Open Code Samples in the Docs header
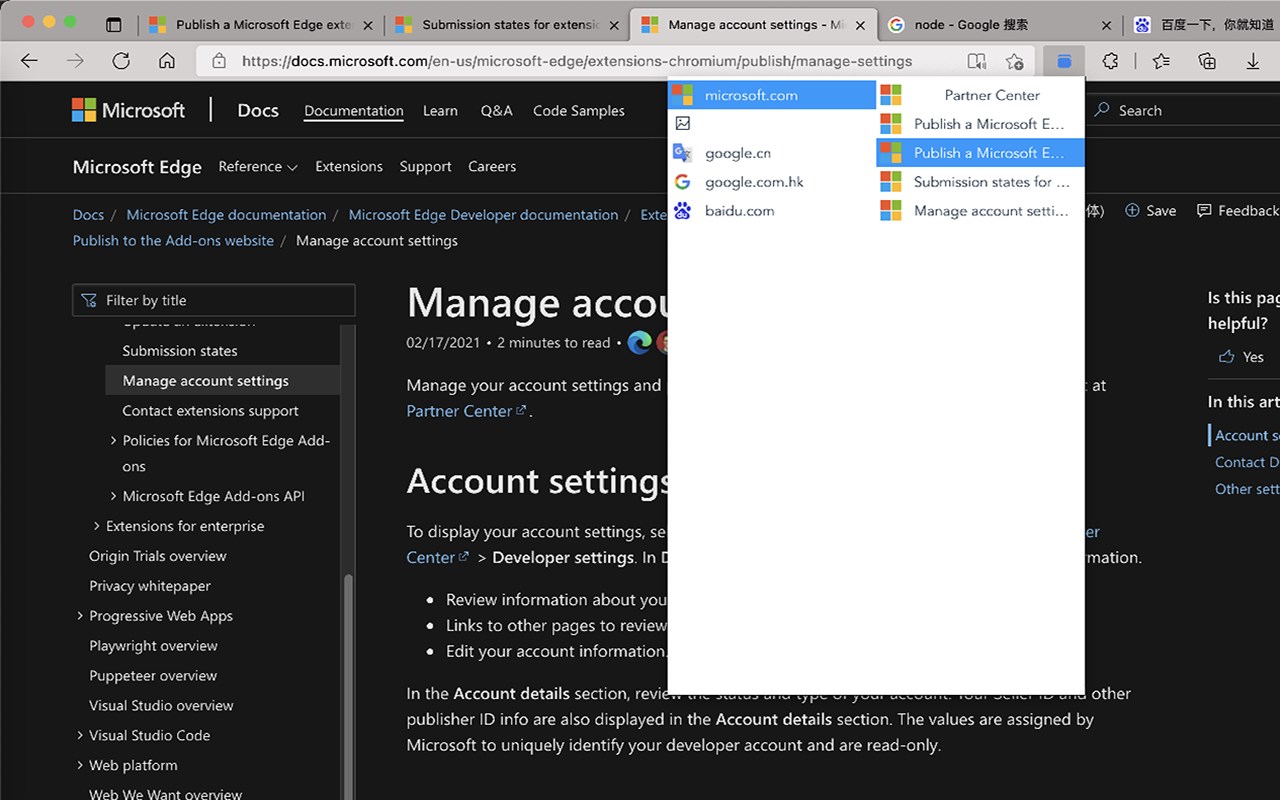 pos(579,111)
